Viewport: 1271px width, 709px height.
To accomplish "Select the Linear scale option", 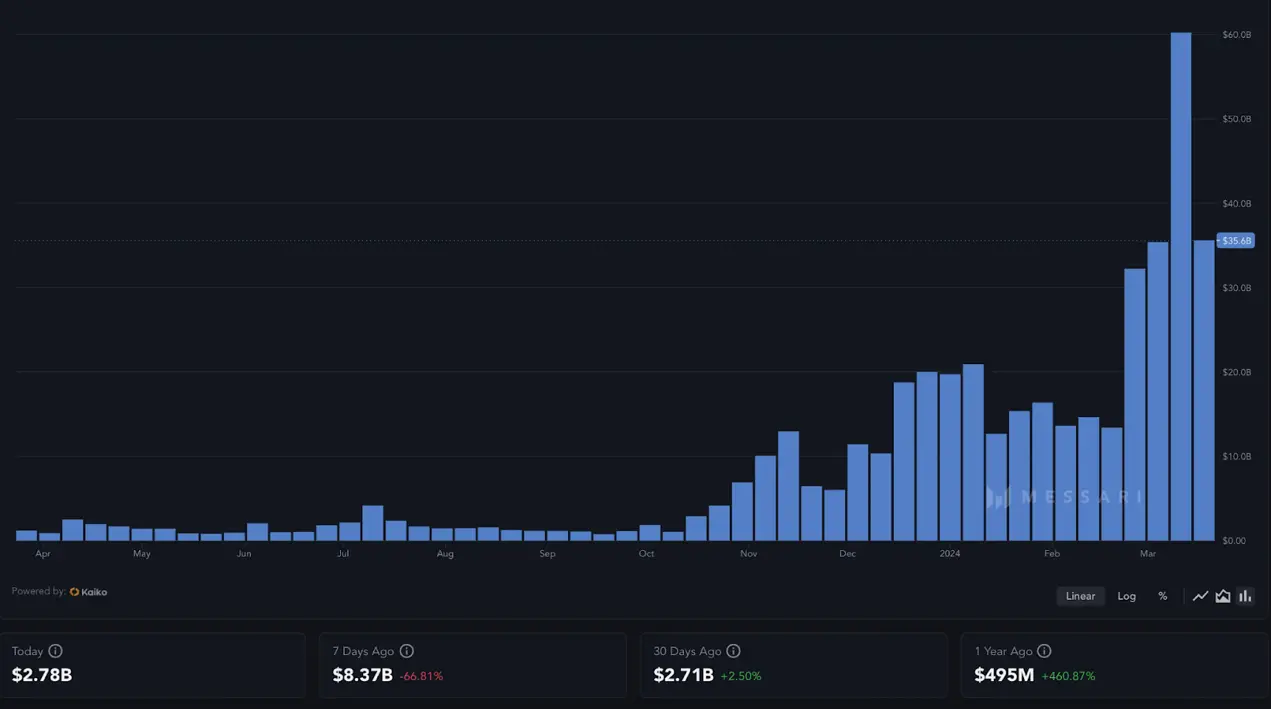I will pyautogui.click(x=1080, y=596).
